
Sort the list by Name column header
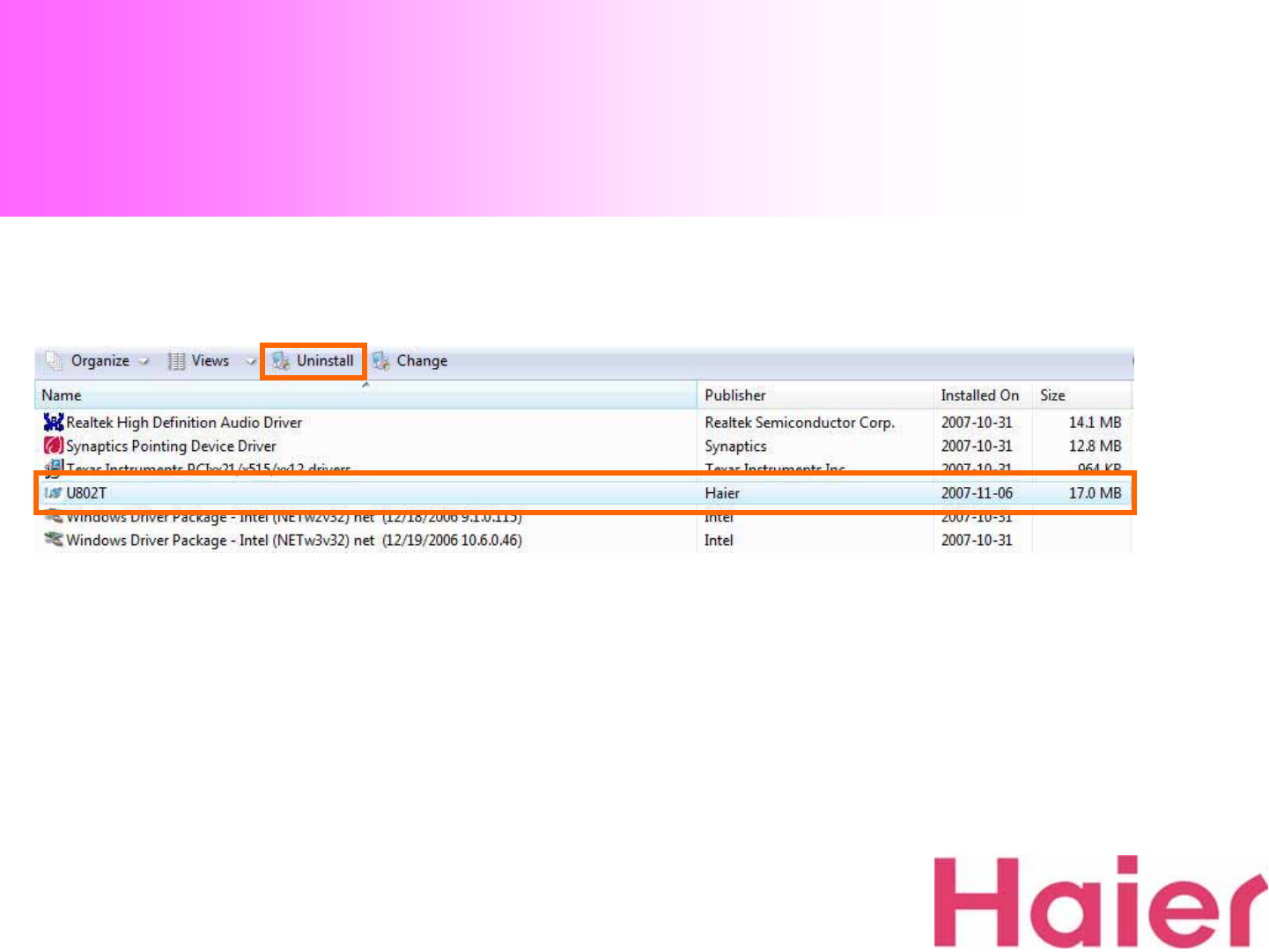click(x=366, y=395)
